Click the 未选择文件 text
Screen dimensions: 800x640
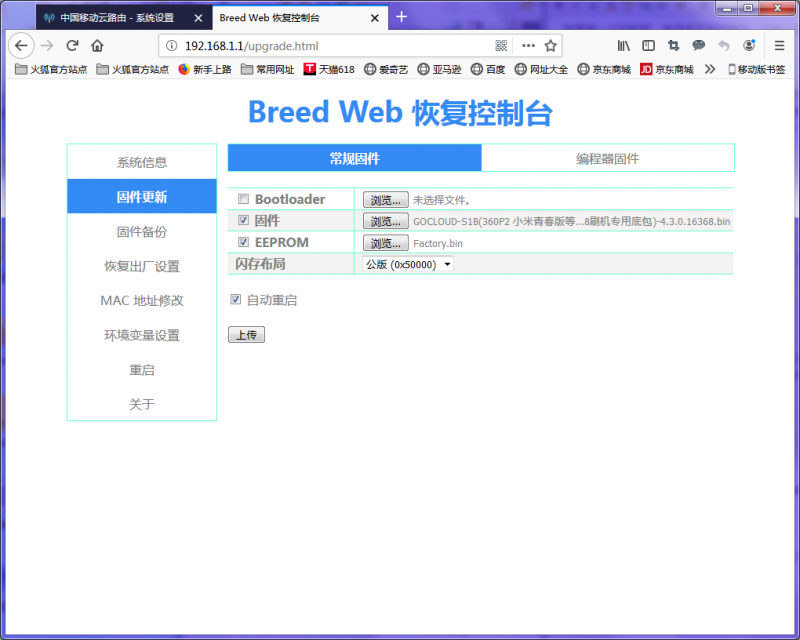(x=441, y=200)
